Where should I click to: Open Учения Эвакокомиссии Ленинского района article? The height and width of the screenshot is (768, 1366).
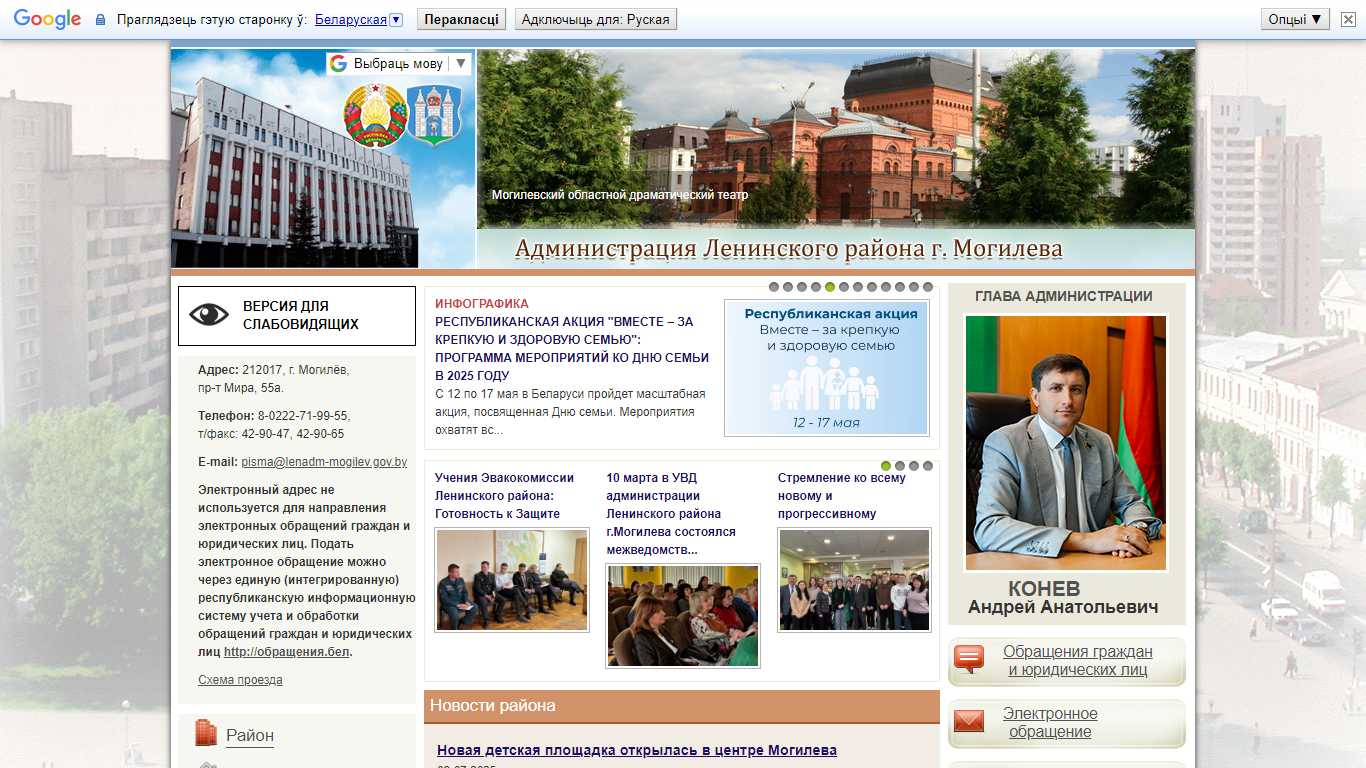(504, 496)
